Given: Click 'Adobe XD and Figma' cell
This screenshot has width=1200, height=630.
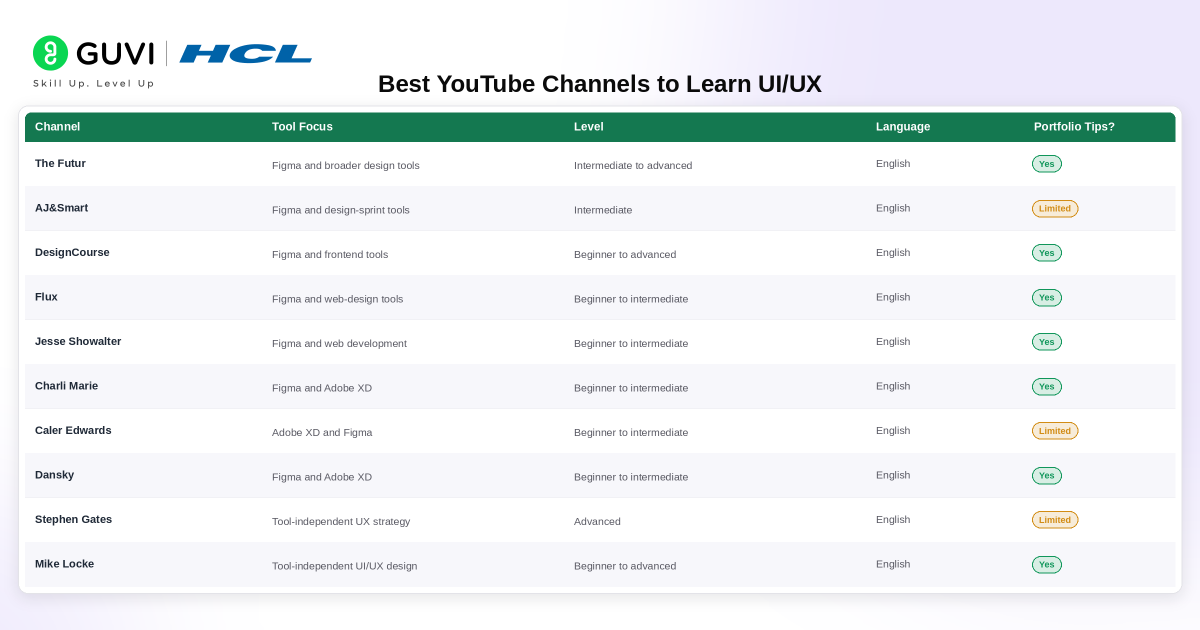Looking at the screenshot, I should point(322,432).
